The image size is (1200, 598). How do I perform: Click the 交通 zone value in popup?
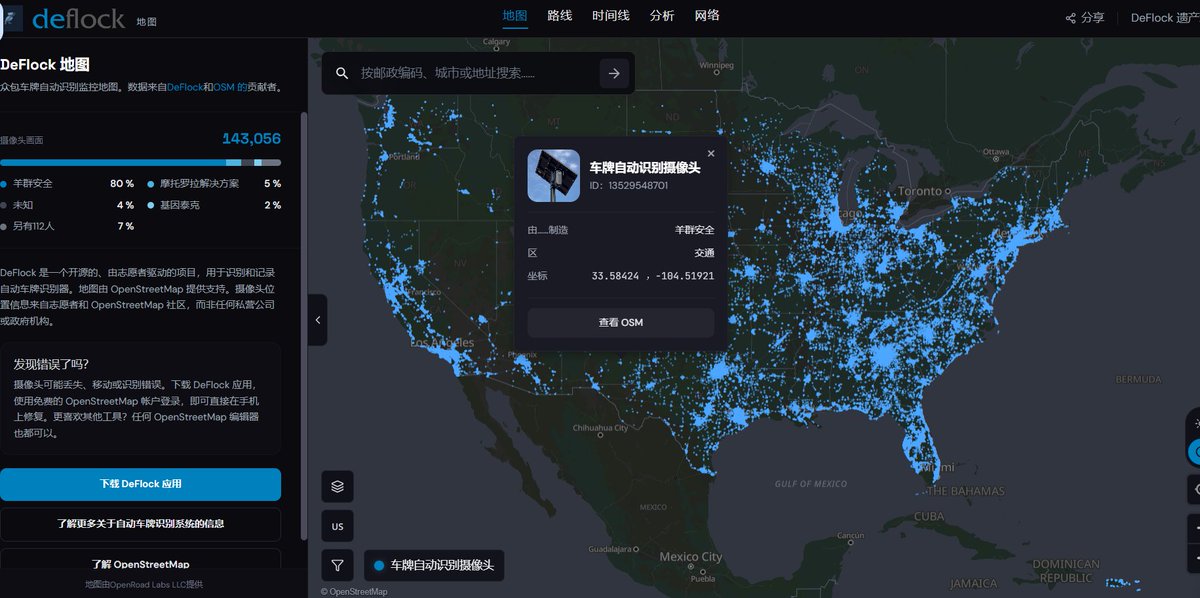tap(704, 253)
